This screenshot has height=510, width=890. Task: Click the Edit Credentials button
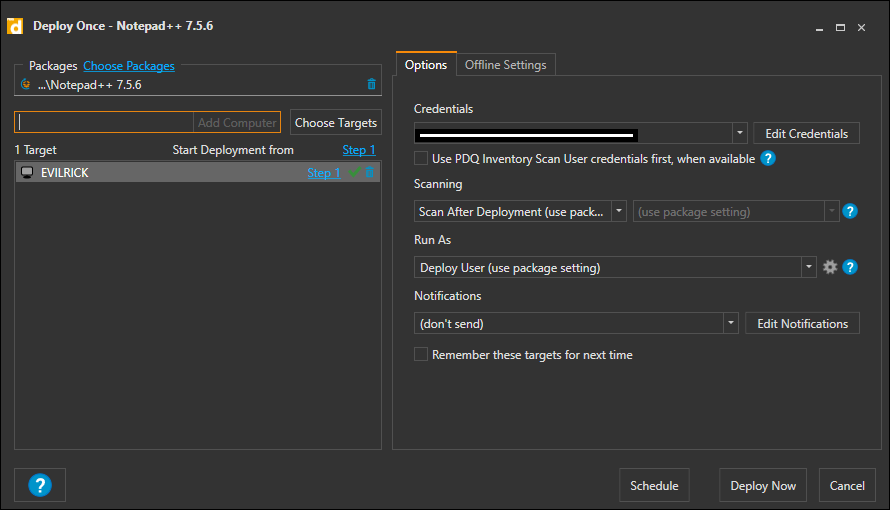tap(806, 133)
